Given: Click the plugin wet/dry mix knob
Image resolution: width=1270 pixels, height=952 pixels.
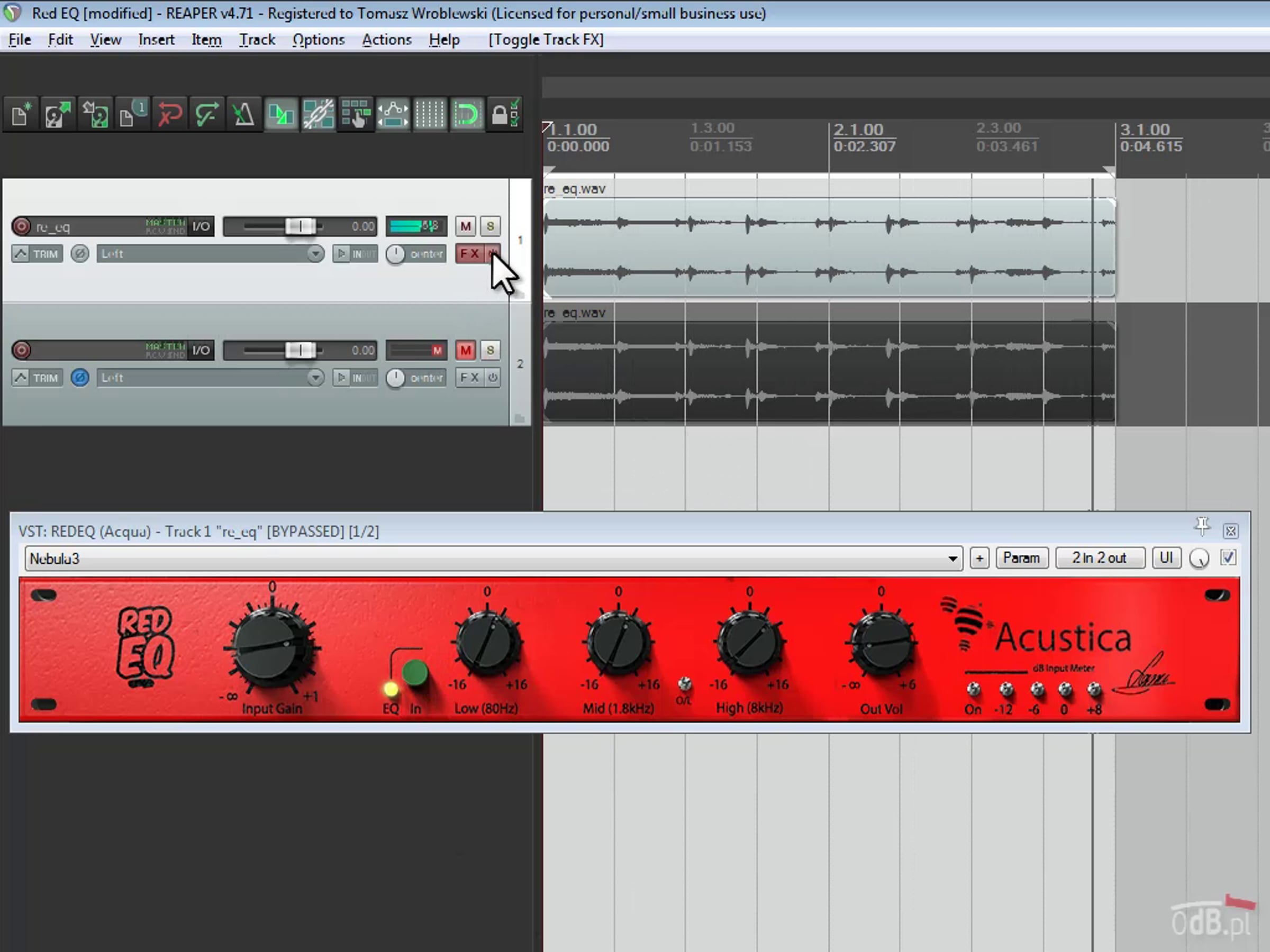Looking at the screenshot, I should pos(1199,559).
